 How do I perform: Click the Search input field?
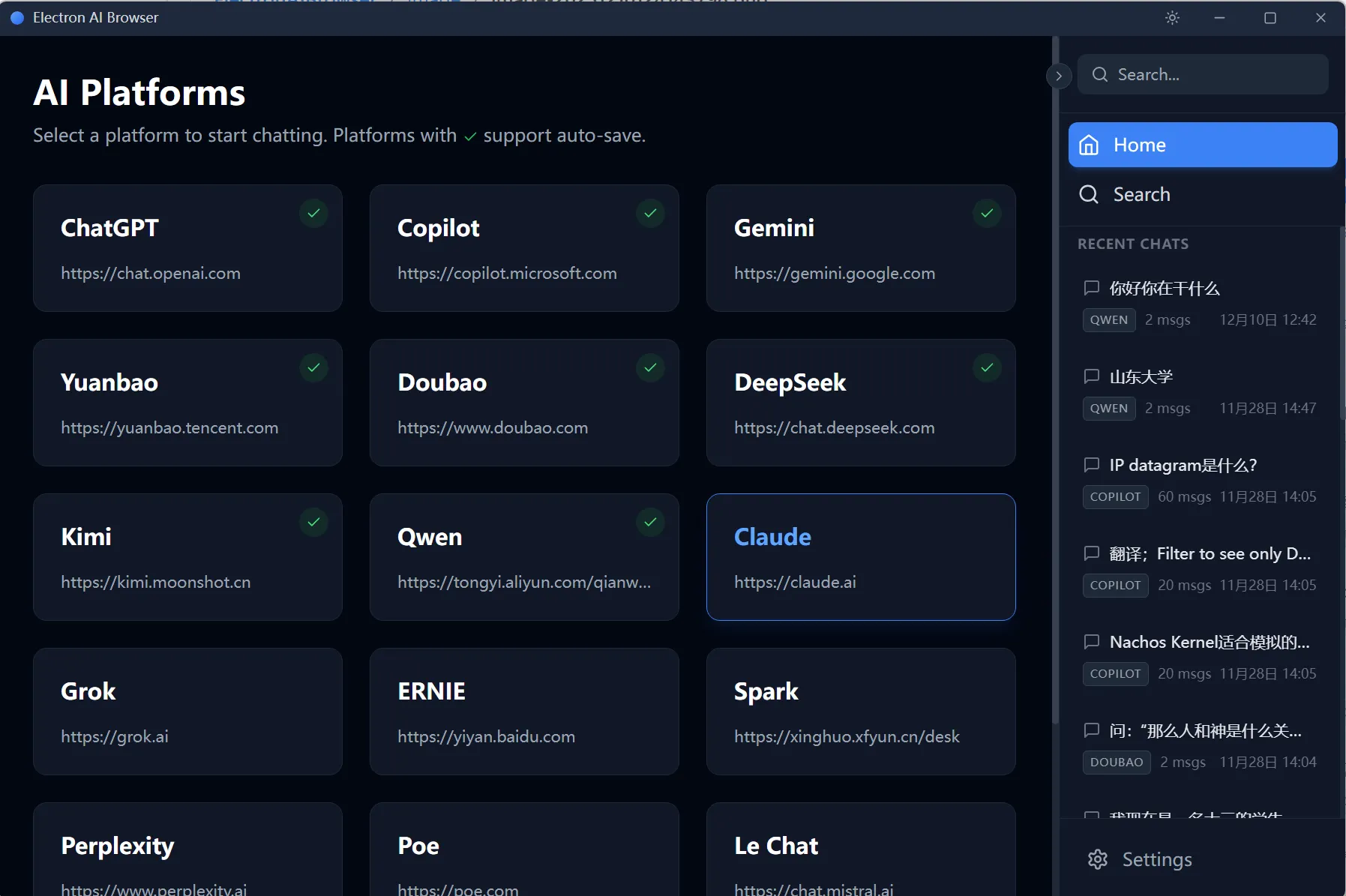[x=1203, y=74]
